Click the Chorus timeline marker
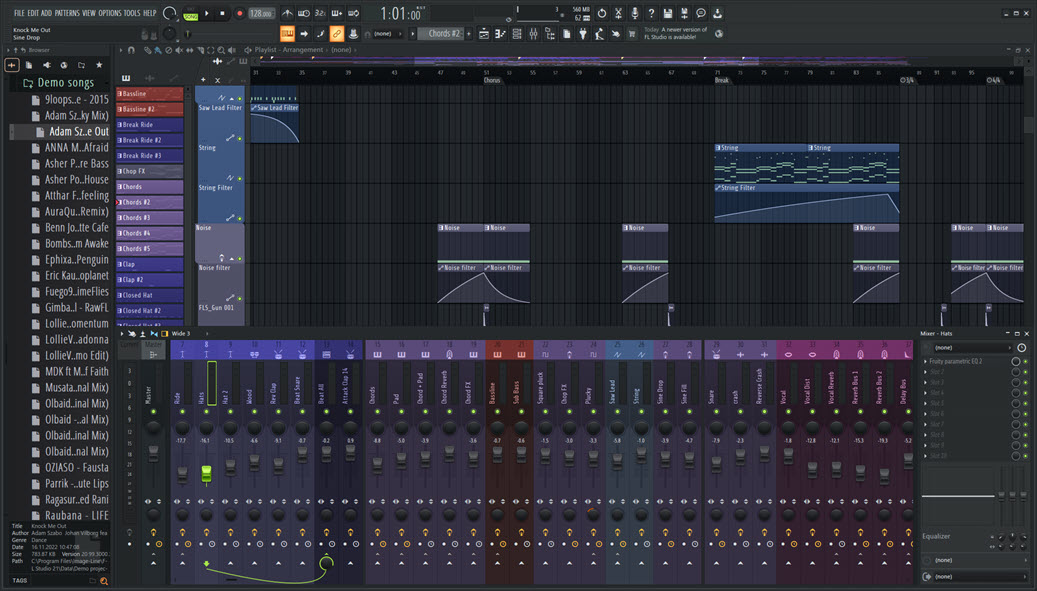1037x591 pixels. click(492, 80)
